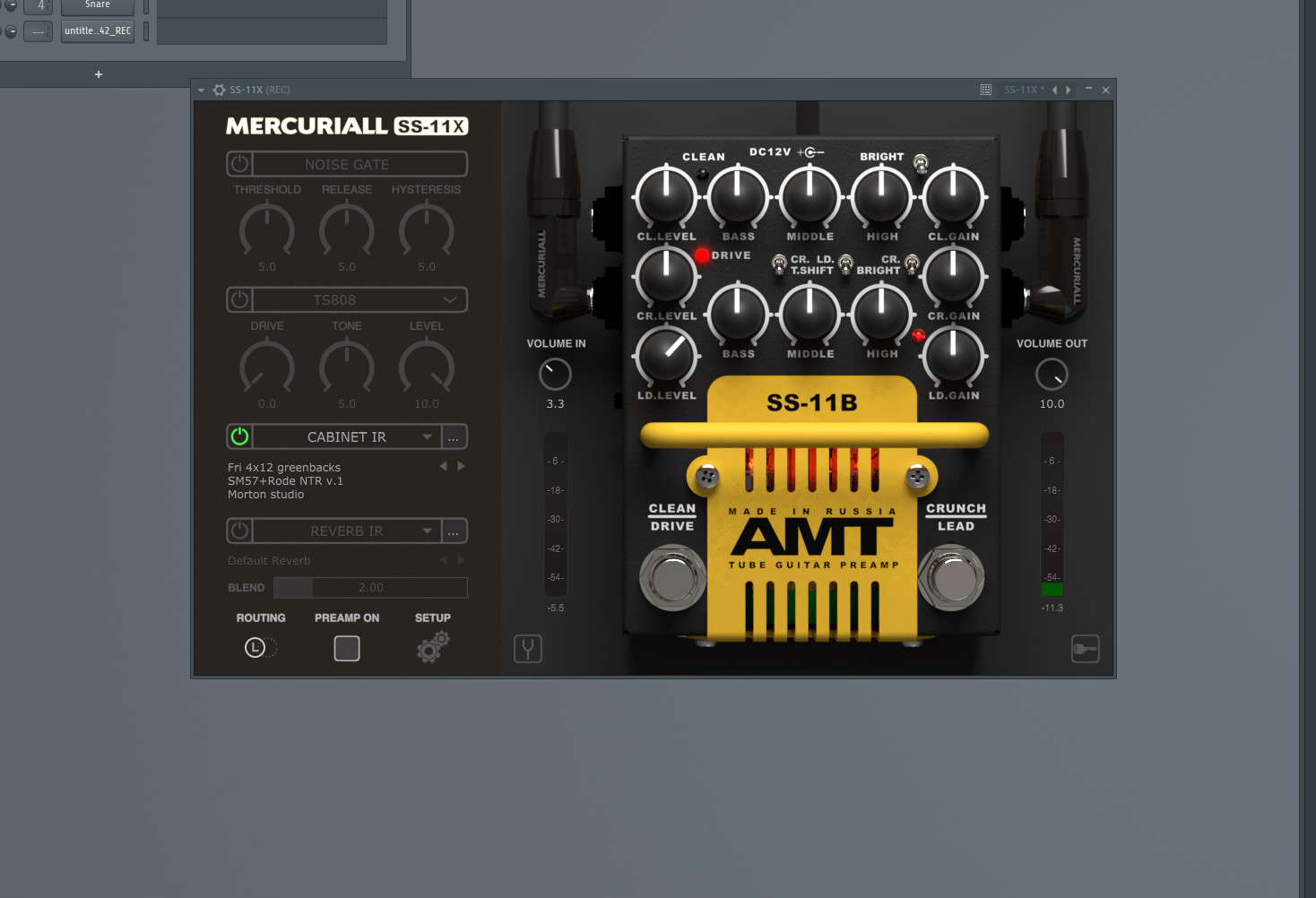
Task: Click the LD.LEVEL knob
Action: (x=666, y=356)
